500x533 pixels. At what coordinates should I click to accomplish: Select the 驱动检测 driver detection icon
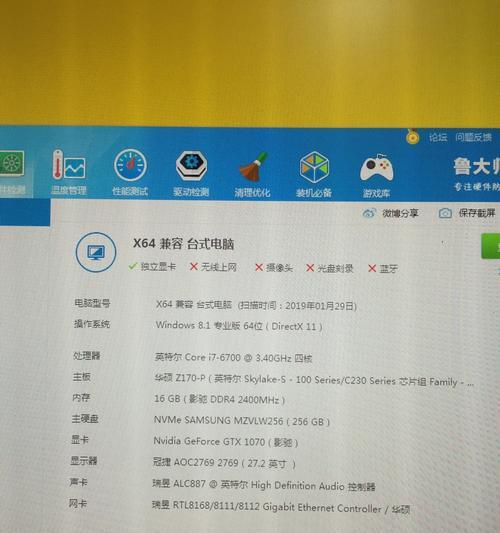pos(191,173)
